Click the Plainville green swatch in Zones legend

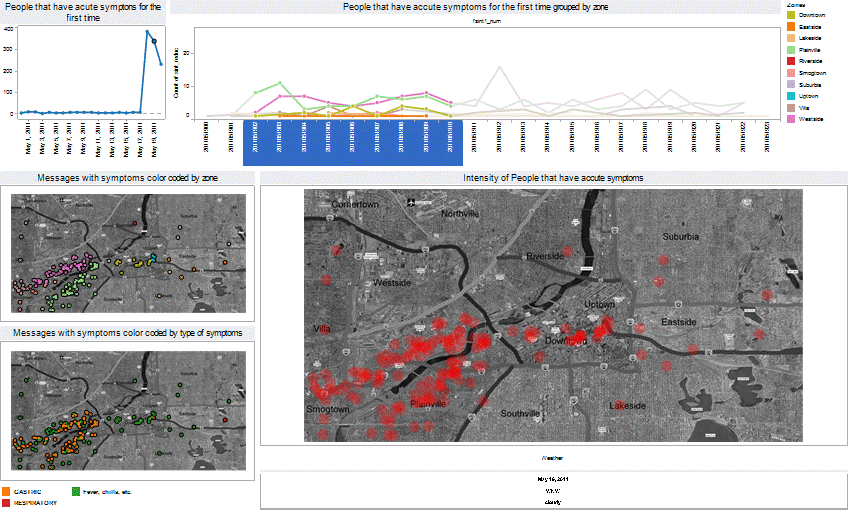click(x=791, y=50)
